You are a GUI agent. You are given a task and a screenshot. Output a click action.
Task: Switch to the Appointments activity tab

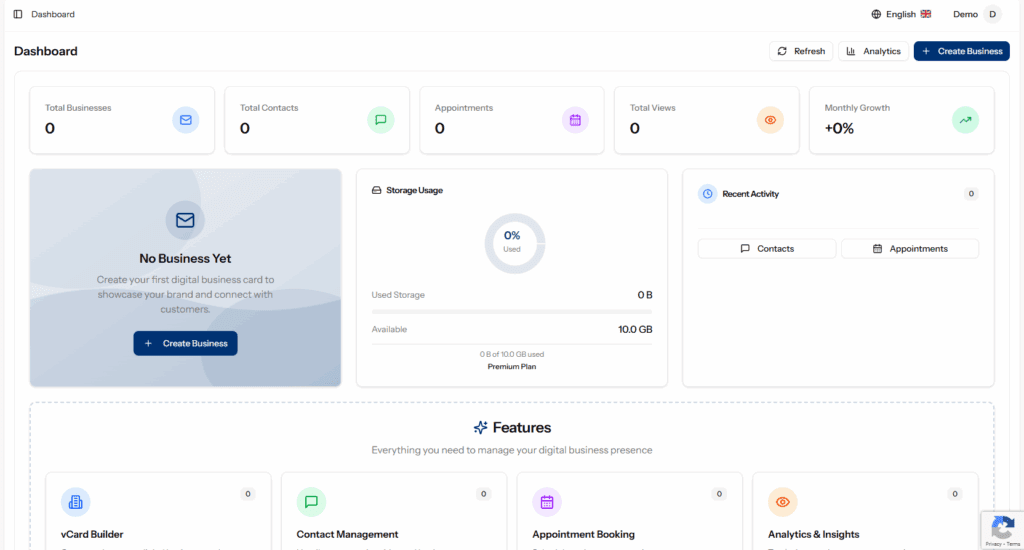coord(910,249)
